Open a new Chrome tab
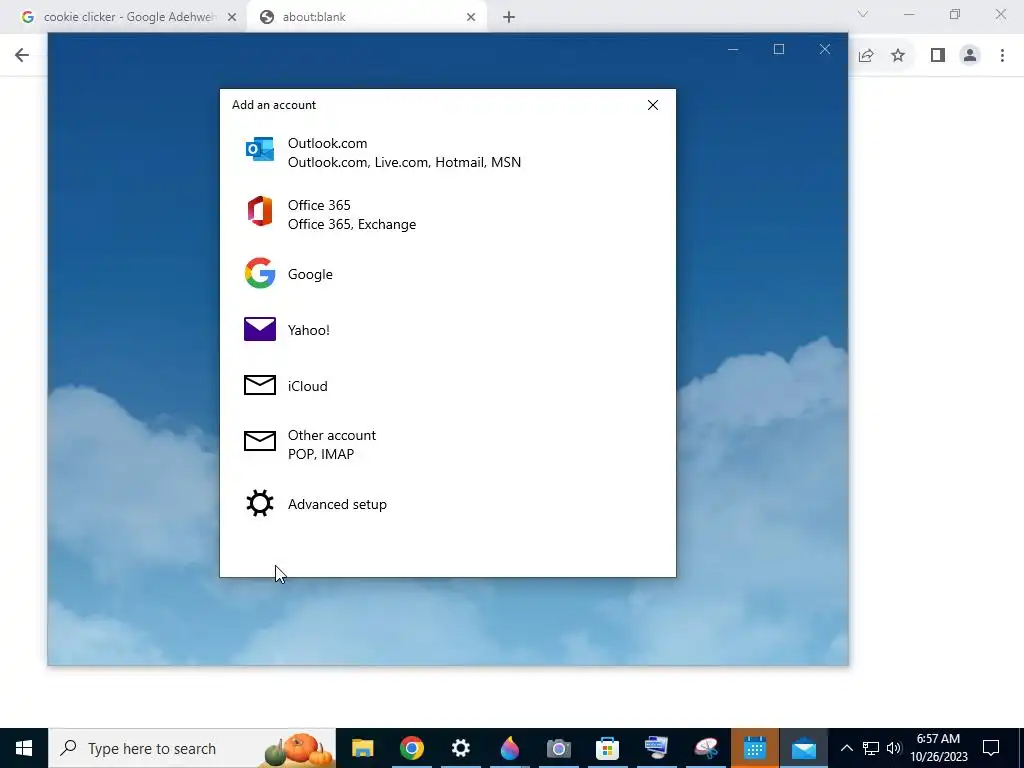This screenshot has height=768, width=1024. tap(509, 17)
